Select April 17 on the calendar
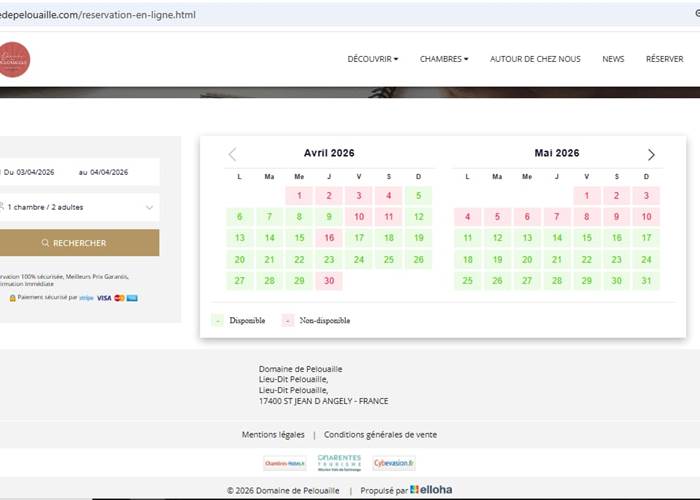Viewport: 700px width, 500px height. pyautogui.click(x=359, y=238)
